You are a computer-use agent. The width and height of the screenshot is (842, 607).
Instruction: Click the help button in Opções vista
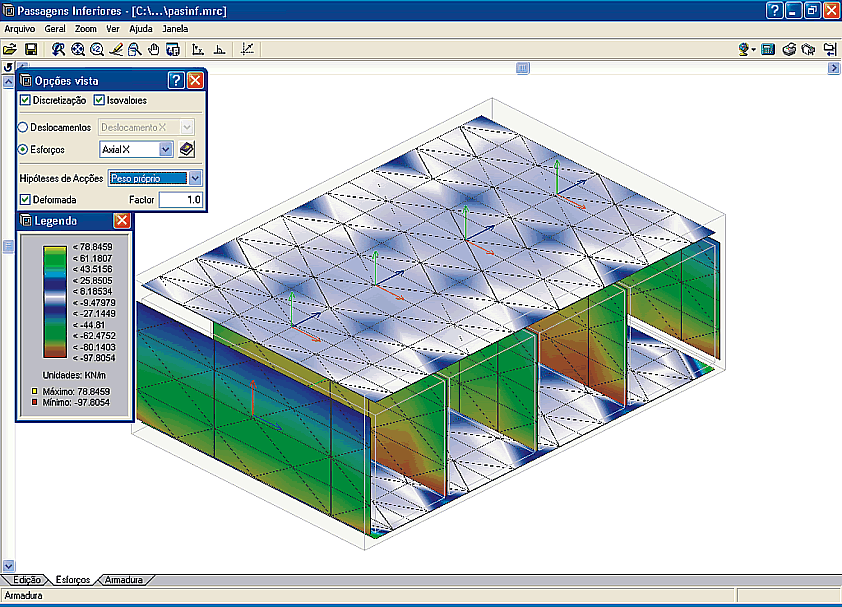pyautogui.click(x=176, y=80)
